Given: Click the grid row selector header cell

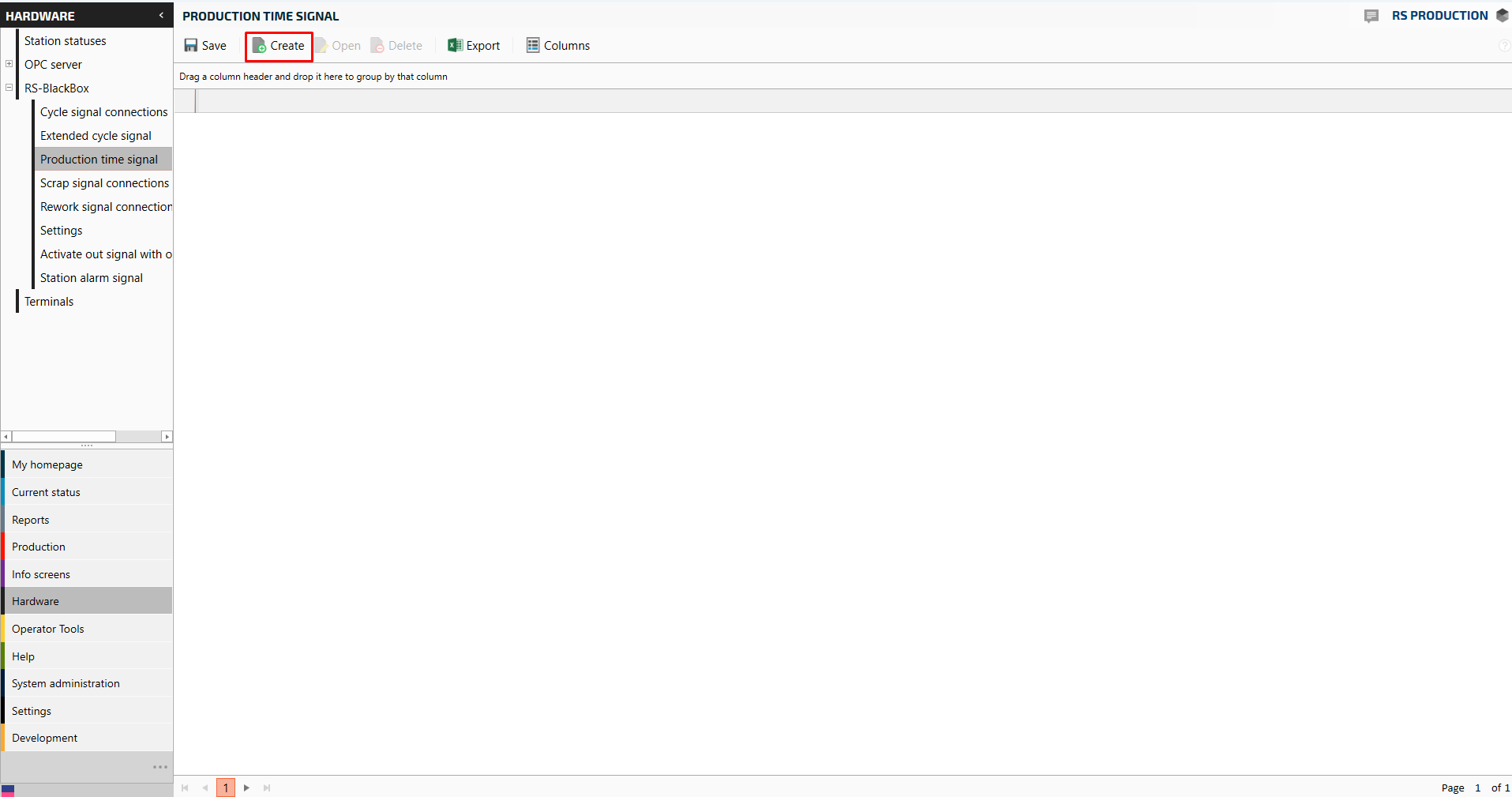Looking at the screenshot, I should point(185,101).
